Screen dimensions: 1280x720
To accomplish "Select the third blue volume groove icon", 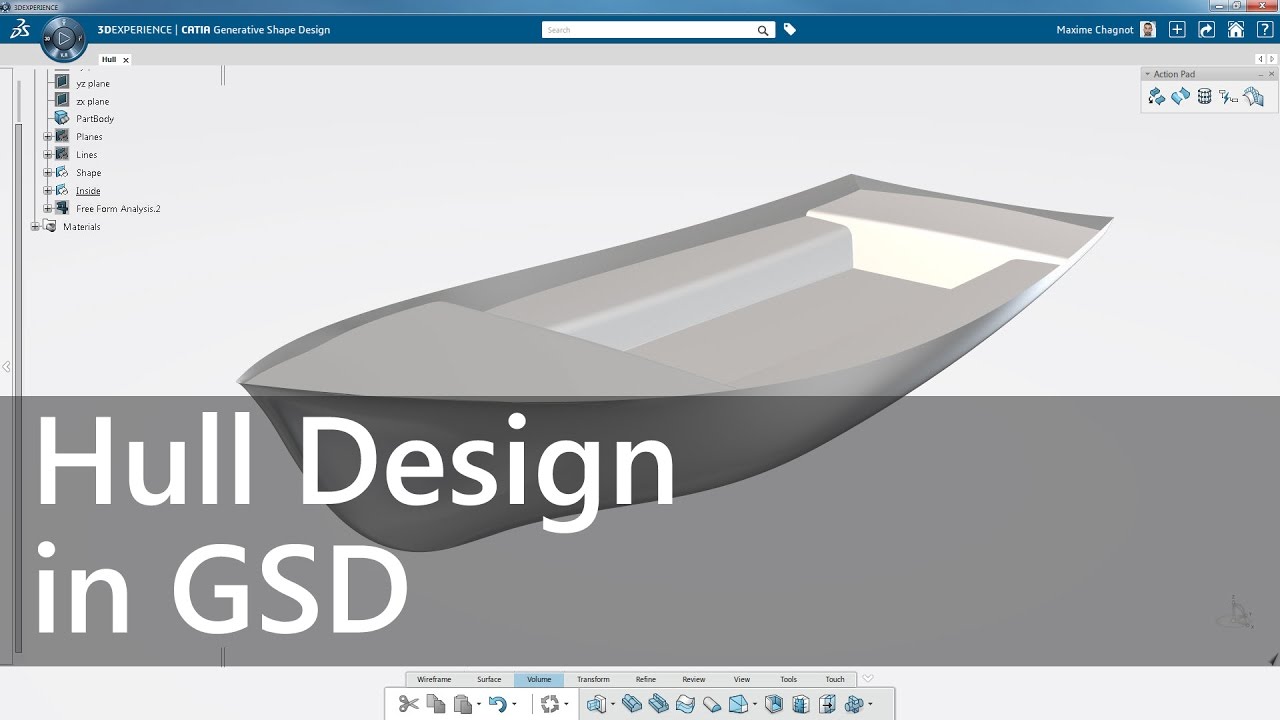I will (658, 704).
